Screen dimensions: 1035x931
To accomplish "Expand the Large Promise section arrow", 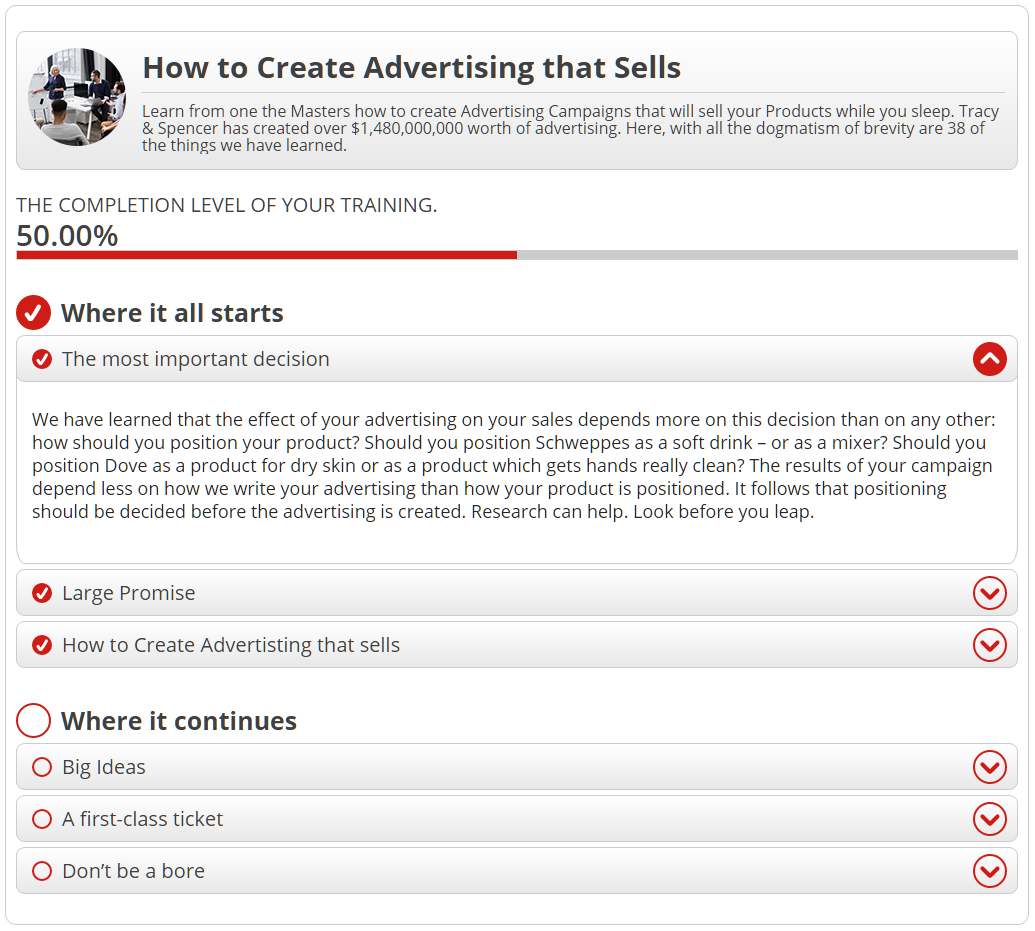I will (x=989, y=593).
